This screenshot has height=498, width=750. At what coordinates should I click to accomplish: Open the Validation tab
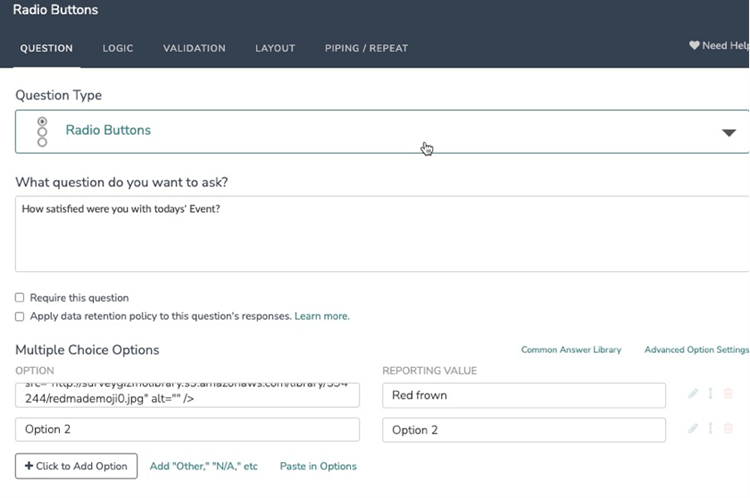click(194, 48)
